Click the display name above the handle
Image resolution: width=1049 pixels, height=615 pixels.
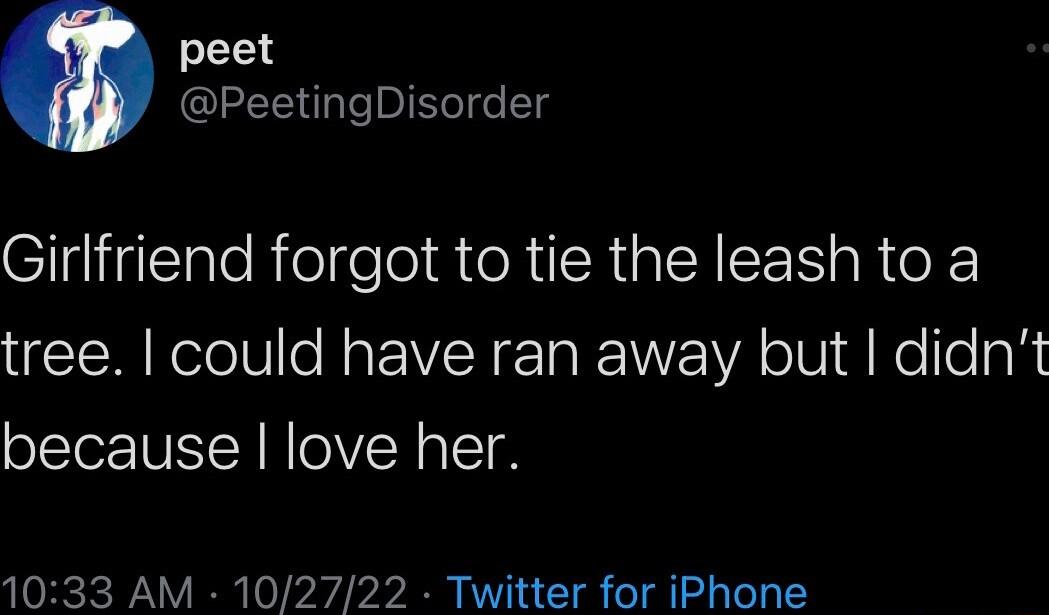225,48
